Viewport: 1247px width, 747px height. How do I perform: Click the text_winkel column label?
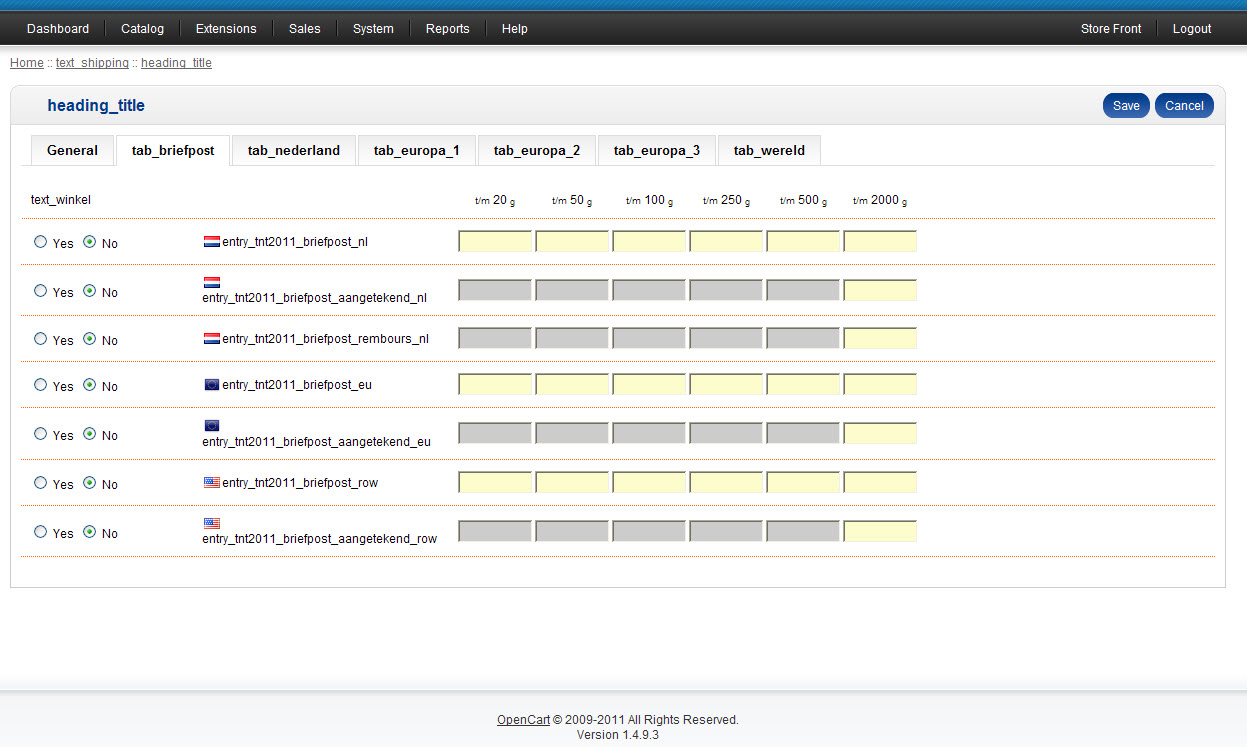point(61,200)
